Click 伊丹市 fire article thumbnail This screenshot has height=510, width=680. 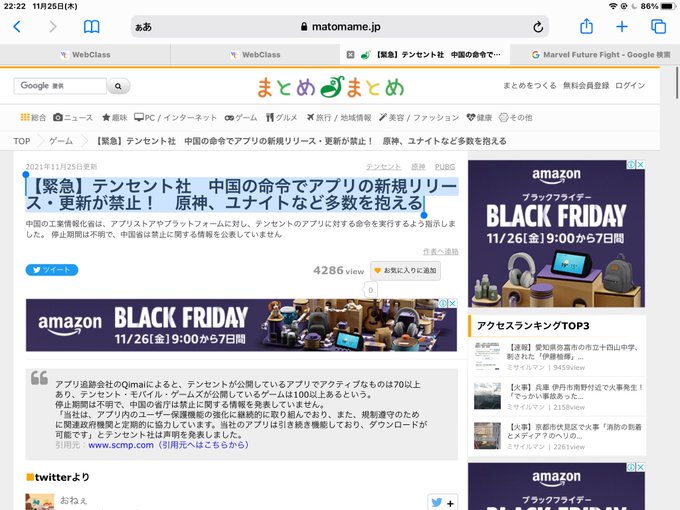point(487,396)
